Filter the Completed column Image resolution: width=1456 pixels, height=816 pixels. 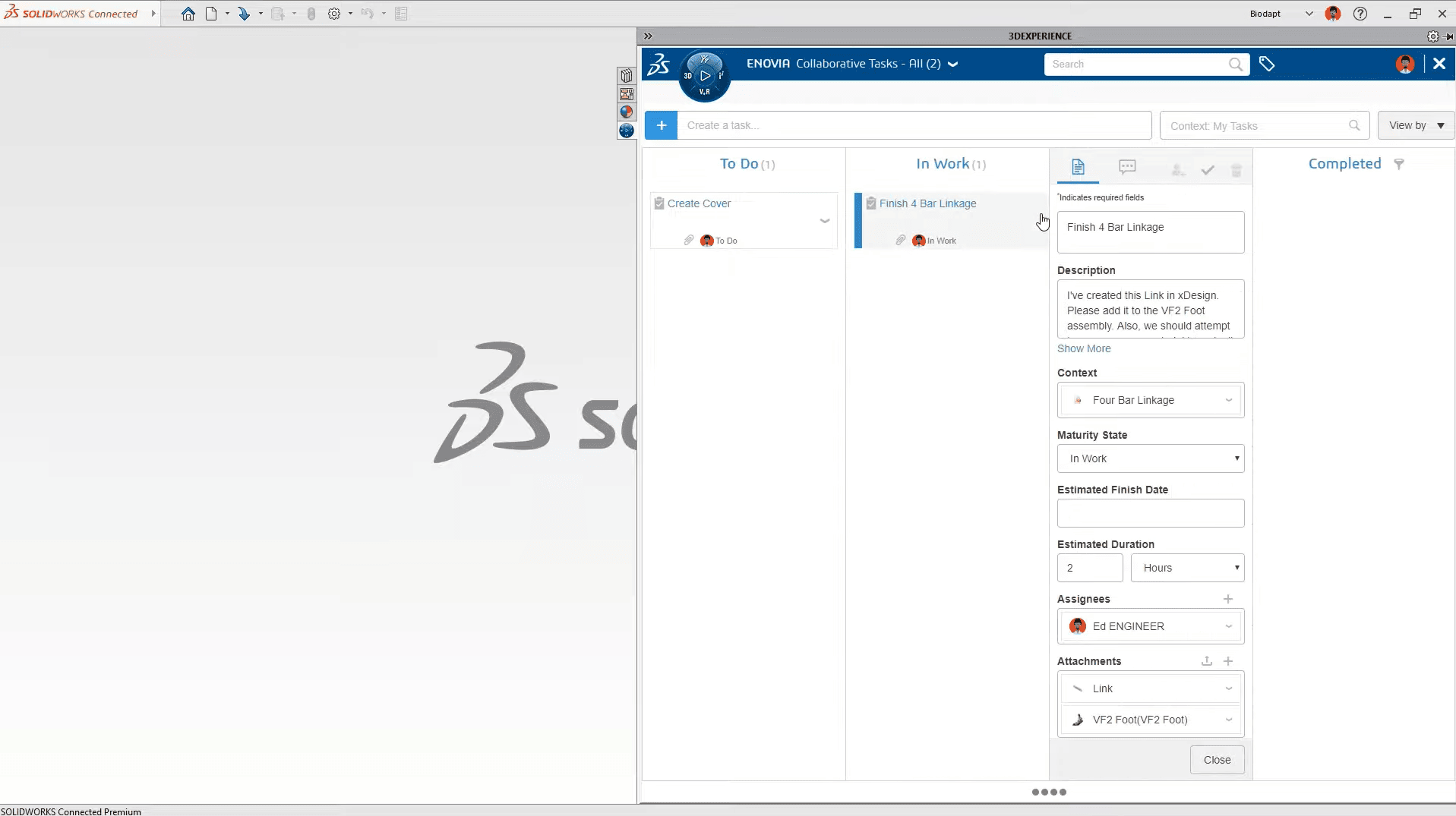point(1399,164)
